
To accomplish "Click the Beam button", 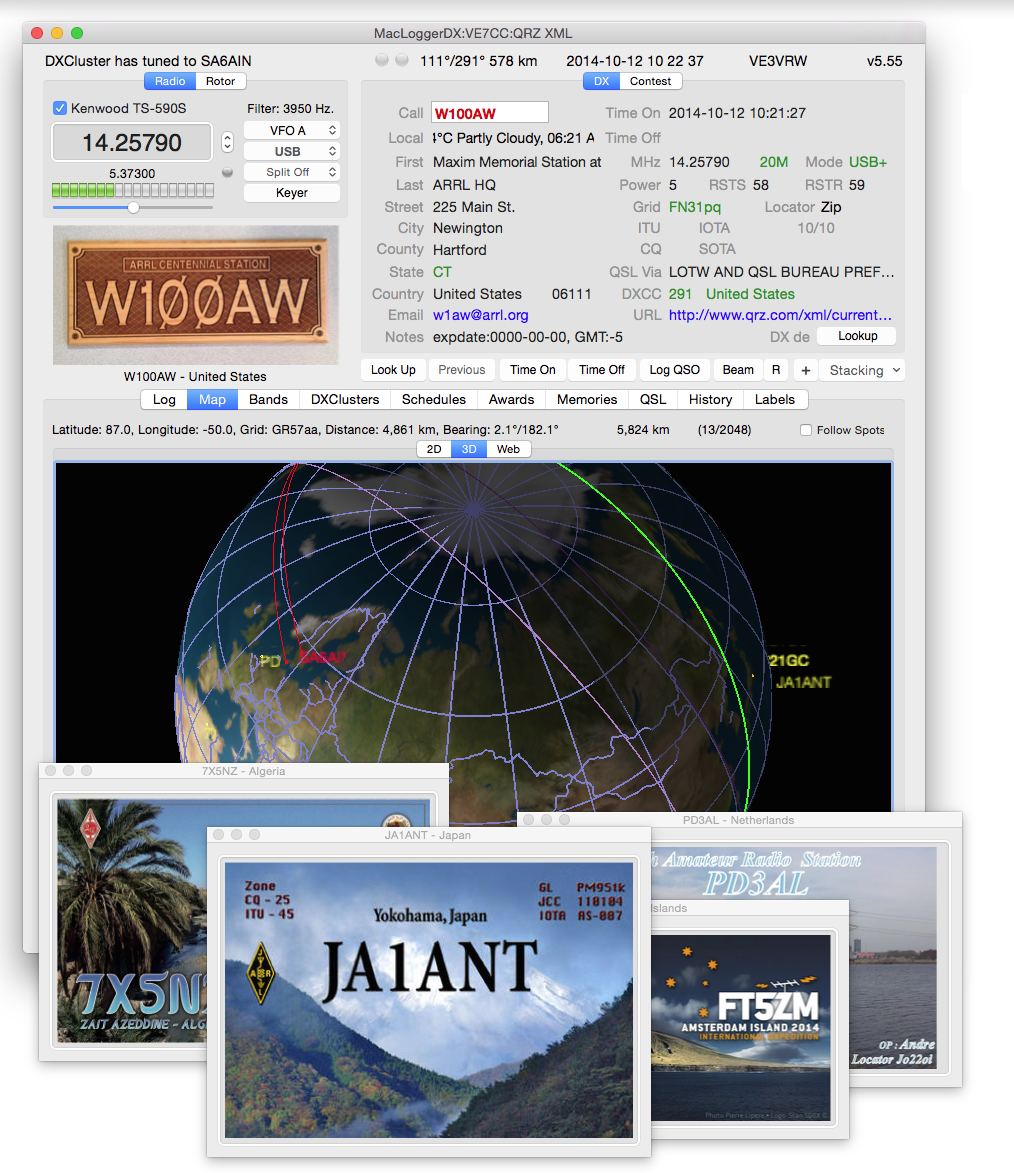I will click(739, 370).
